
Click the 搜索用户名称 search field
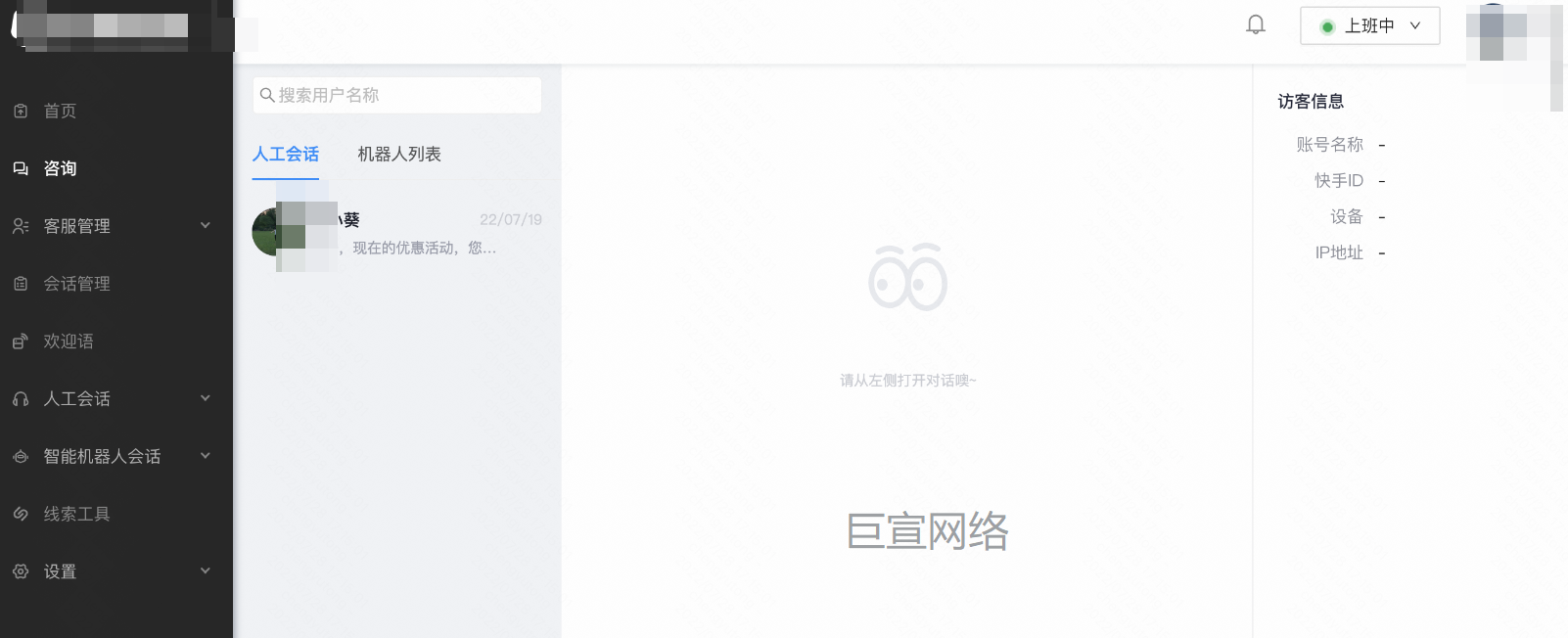397,95
